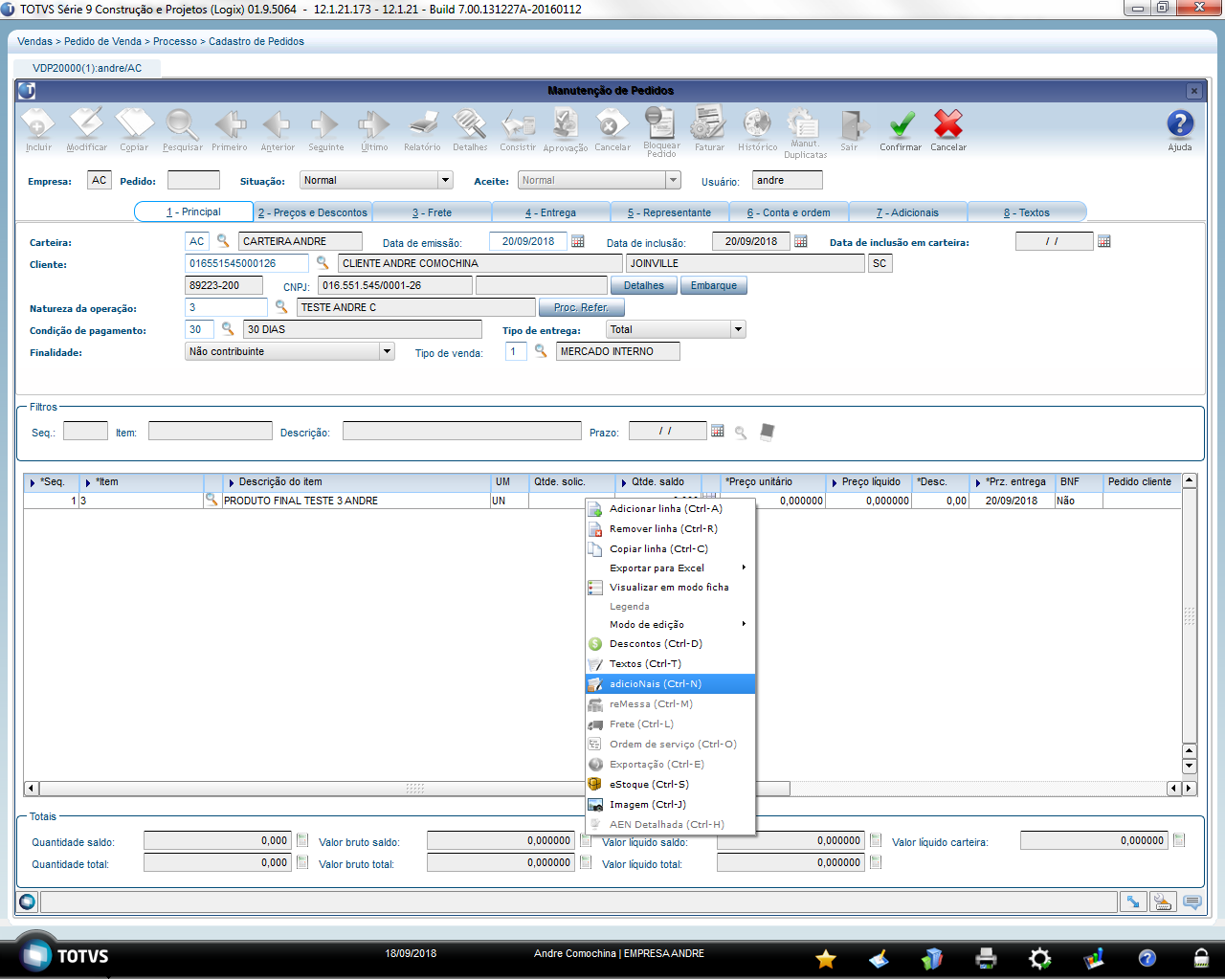
Task: Click Natureza da operação lookup magnifier
Action: (x=281, y=307)
